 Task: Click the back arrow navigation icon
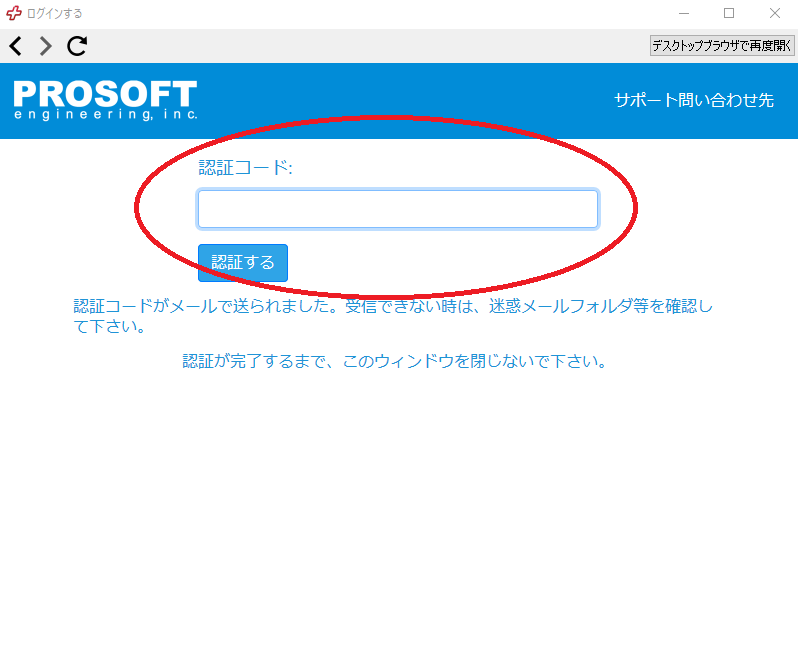click(x=15, y=46)
